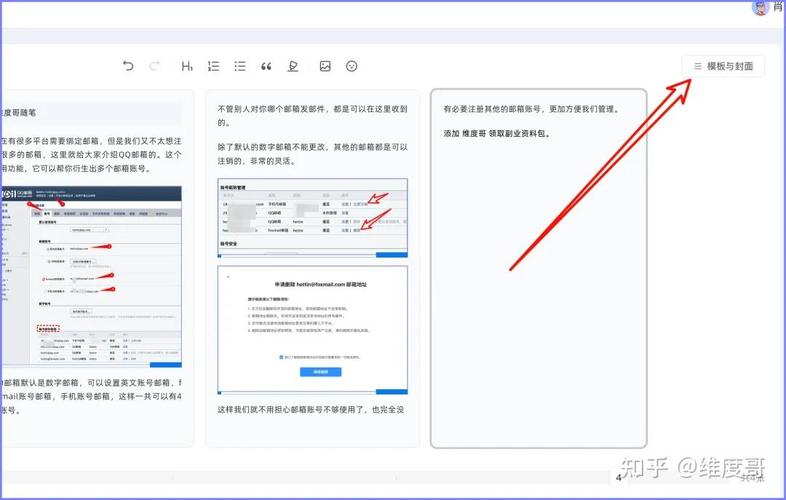This screenshot has height=500, width=786.
Task: Click the user avatar in top corner
Action: (x=760, y=7)
